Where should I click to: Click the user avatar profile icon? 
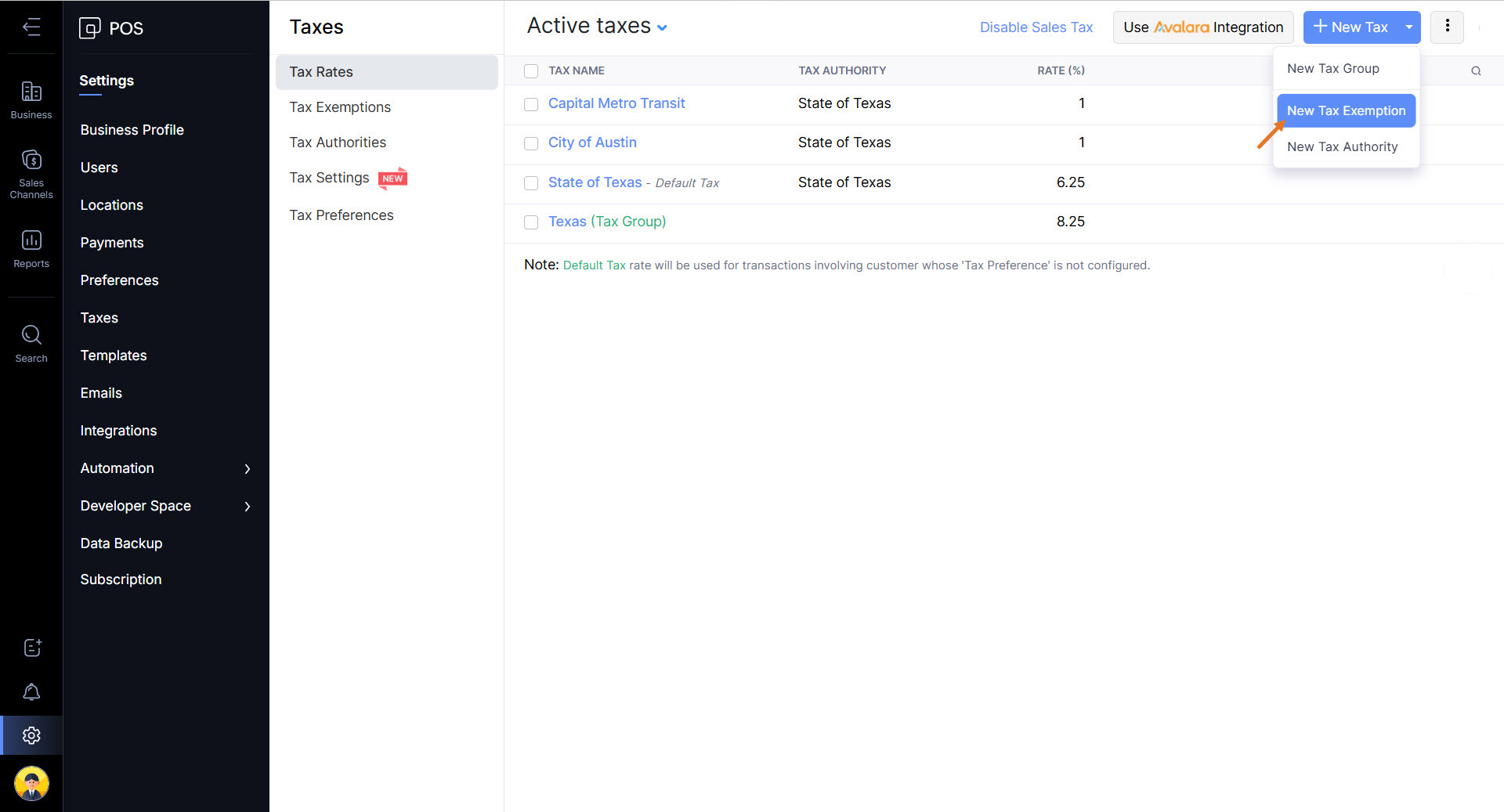[x=31, y=783]
